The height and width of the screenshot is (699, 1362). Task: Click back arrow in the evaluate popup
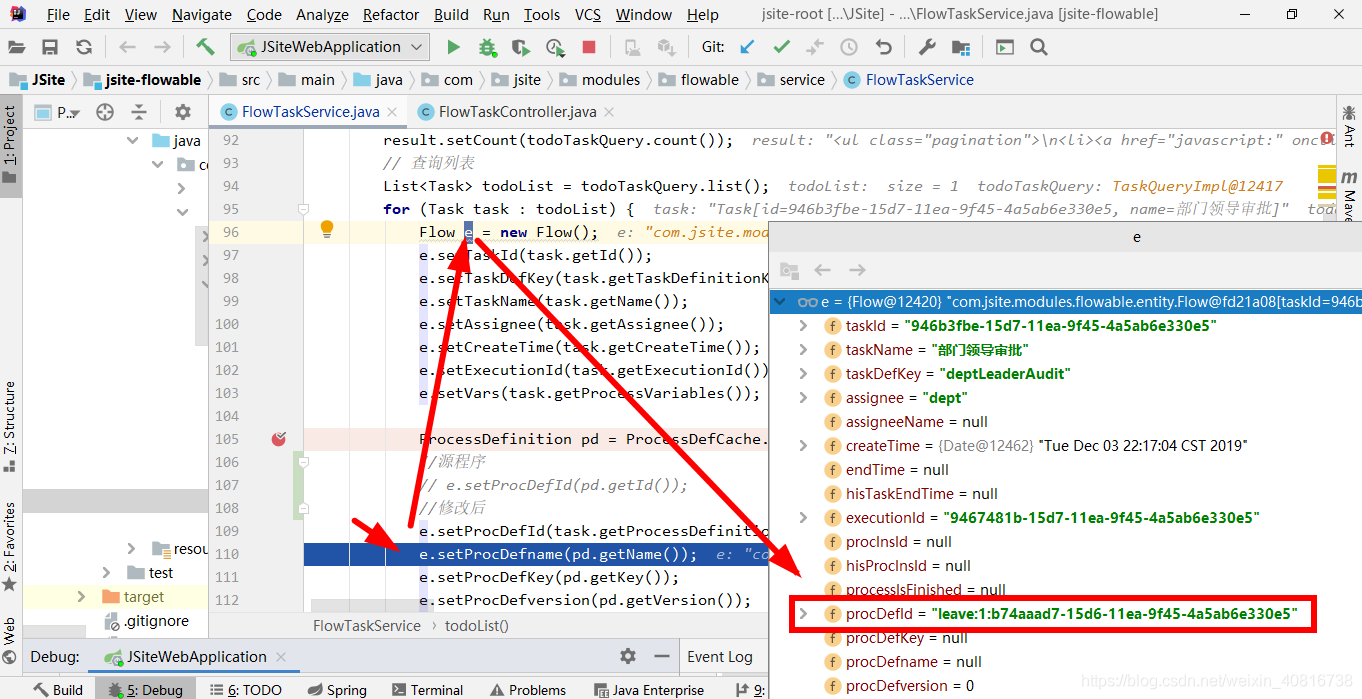[x=823, y=270]
